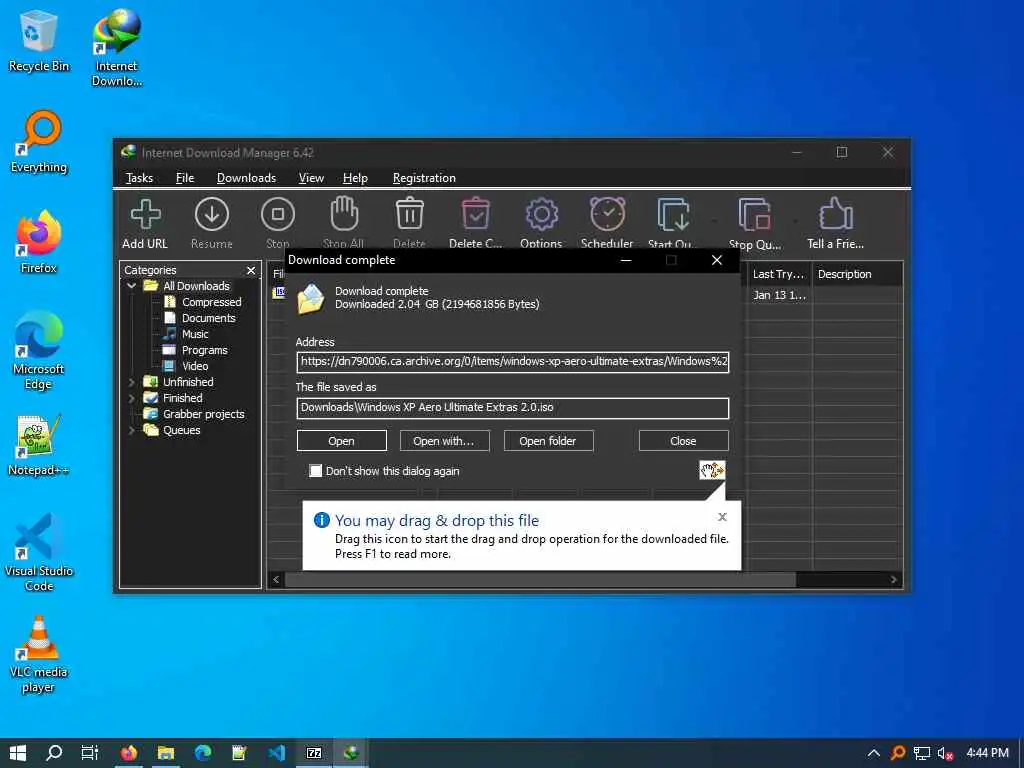This screenshot has height=768, width=1024.
Task: Click the 'Jan 13 1...' last try cell
Action: (x=778, y=295)
